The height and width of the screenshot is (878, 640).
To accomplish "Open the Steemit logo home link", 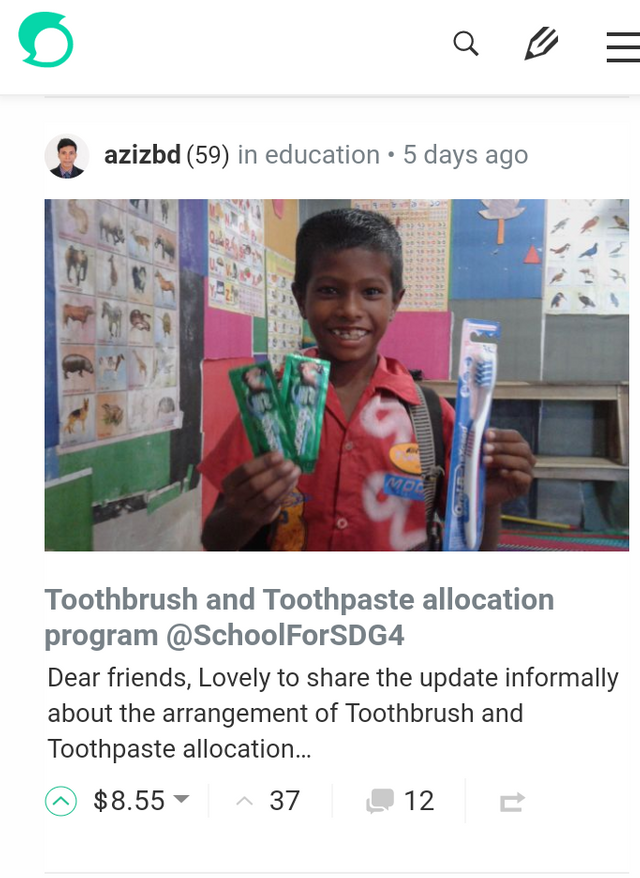I will (46, 40).
